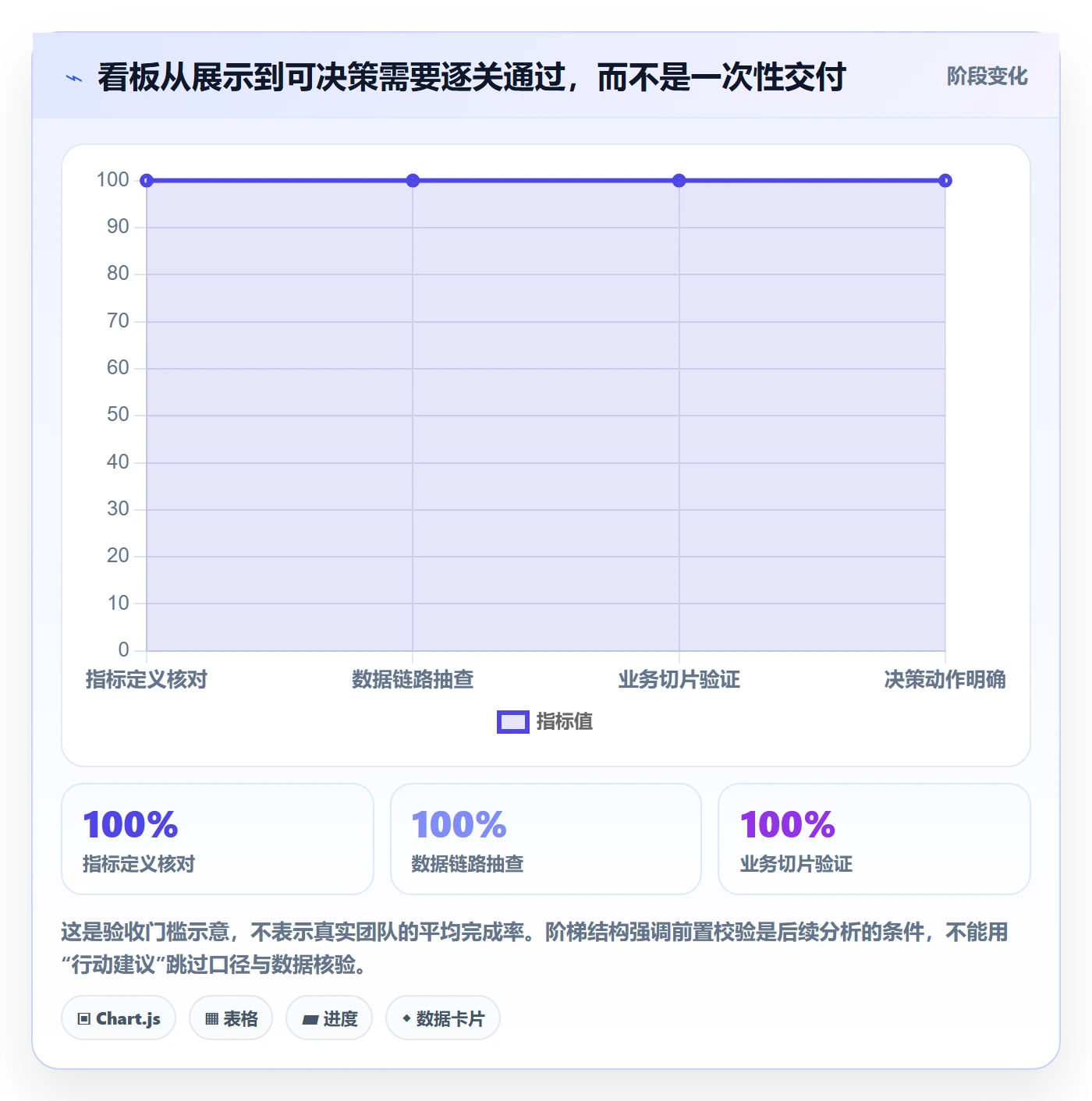Screen dimensions: 1092x1101
Task: Click the 数据链路抽查 x-axis label
Action: (x=413, y=680)
